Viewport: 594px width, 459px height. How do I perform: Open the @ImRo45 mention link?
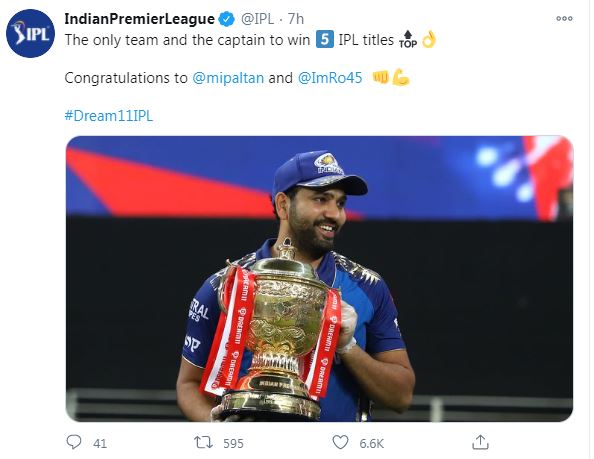(x=330, y=78)
